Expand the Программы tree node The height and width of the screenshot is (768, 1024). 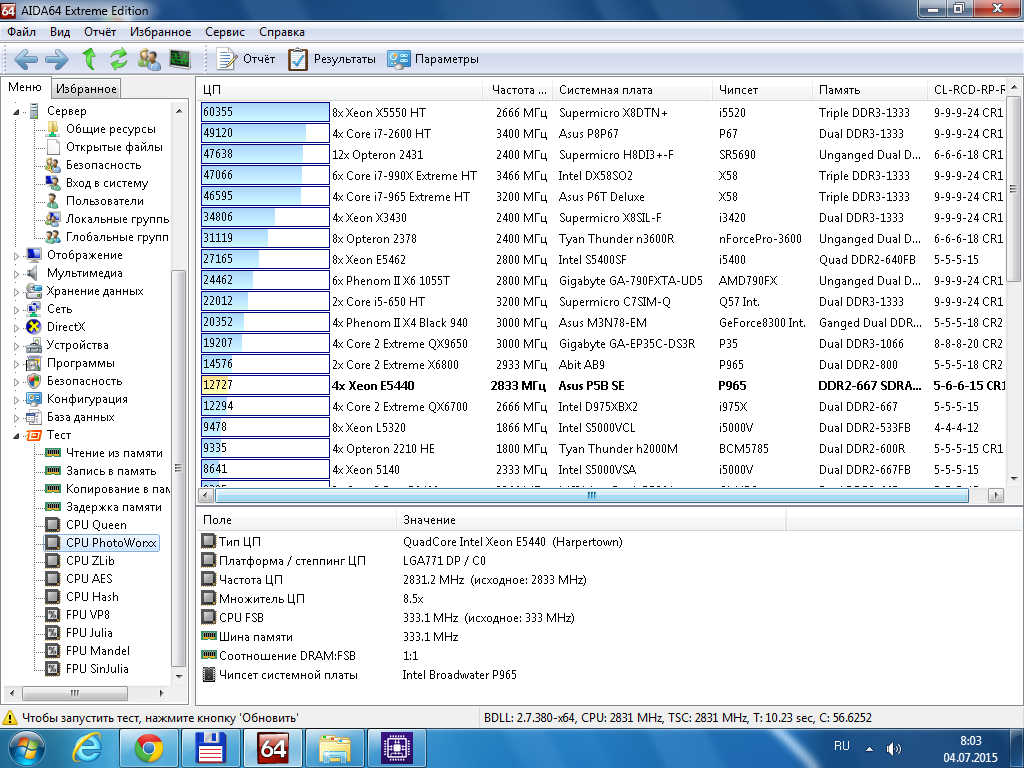16,364
